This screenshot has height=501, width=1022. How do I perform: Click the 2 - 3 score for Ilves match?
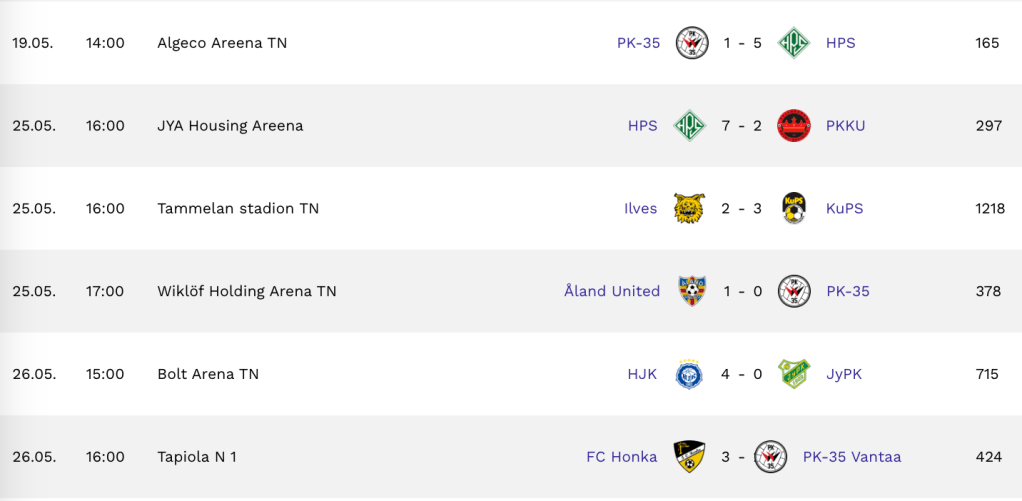[x=742, y=209]
